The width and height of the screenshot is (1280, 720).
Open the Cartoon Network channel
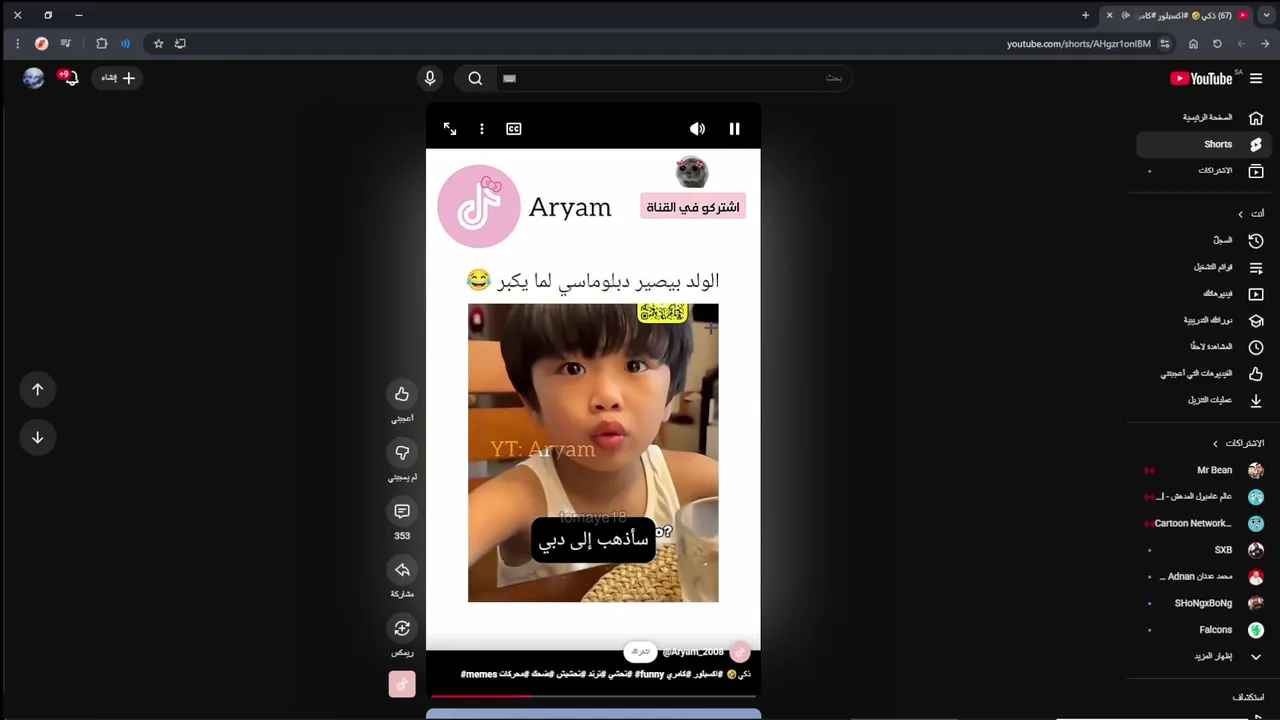click(1204, 523)
